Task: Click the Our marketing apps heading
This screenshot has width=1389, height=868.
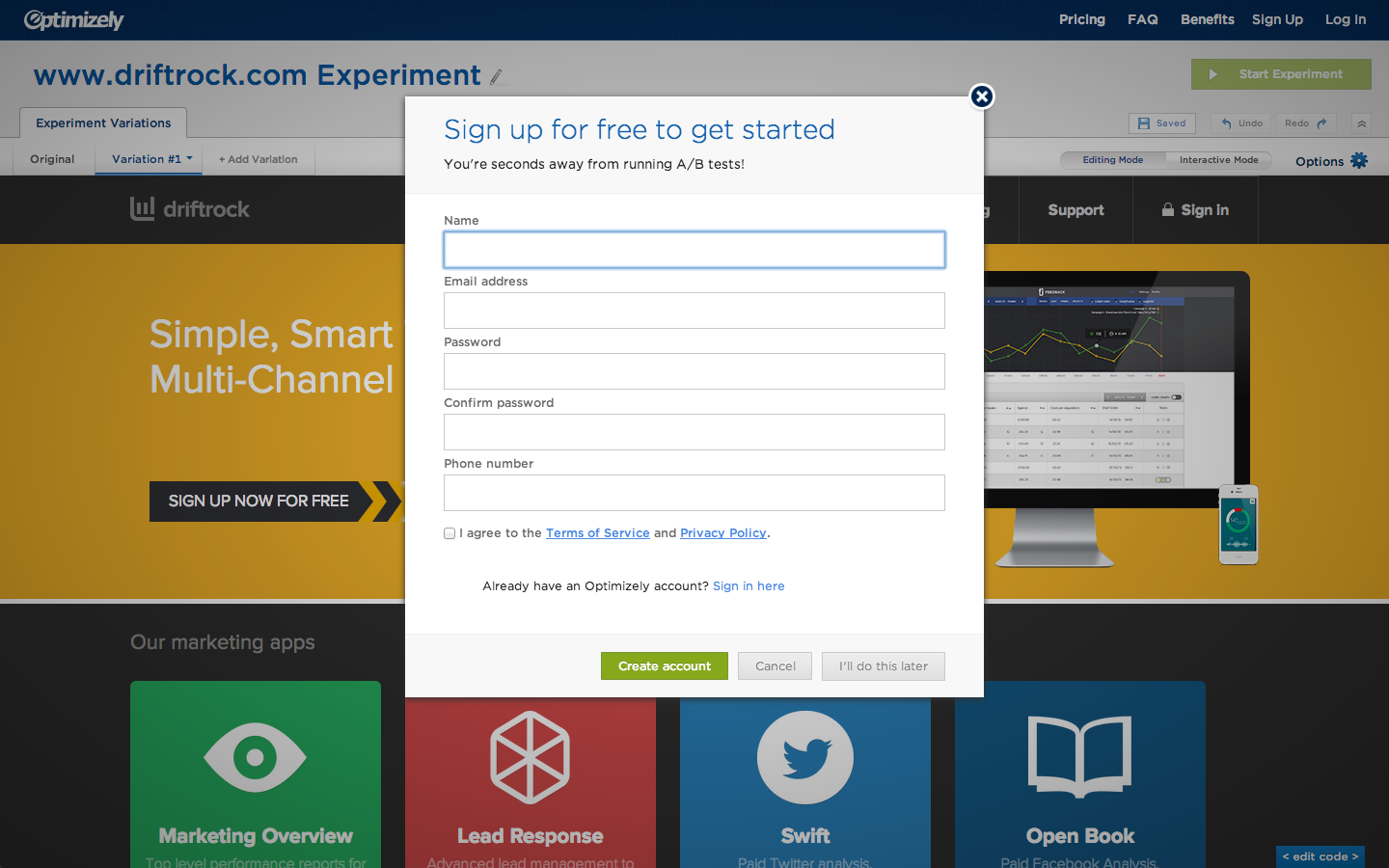Action: 223,642
